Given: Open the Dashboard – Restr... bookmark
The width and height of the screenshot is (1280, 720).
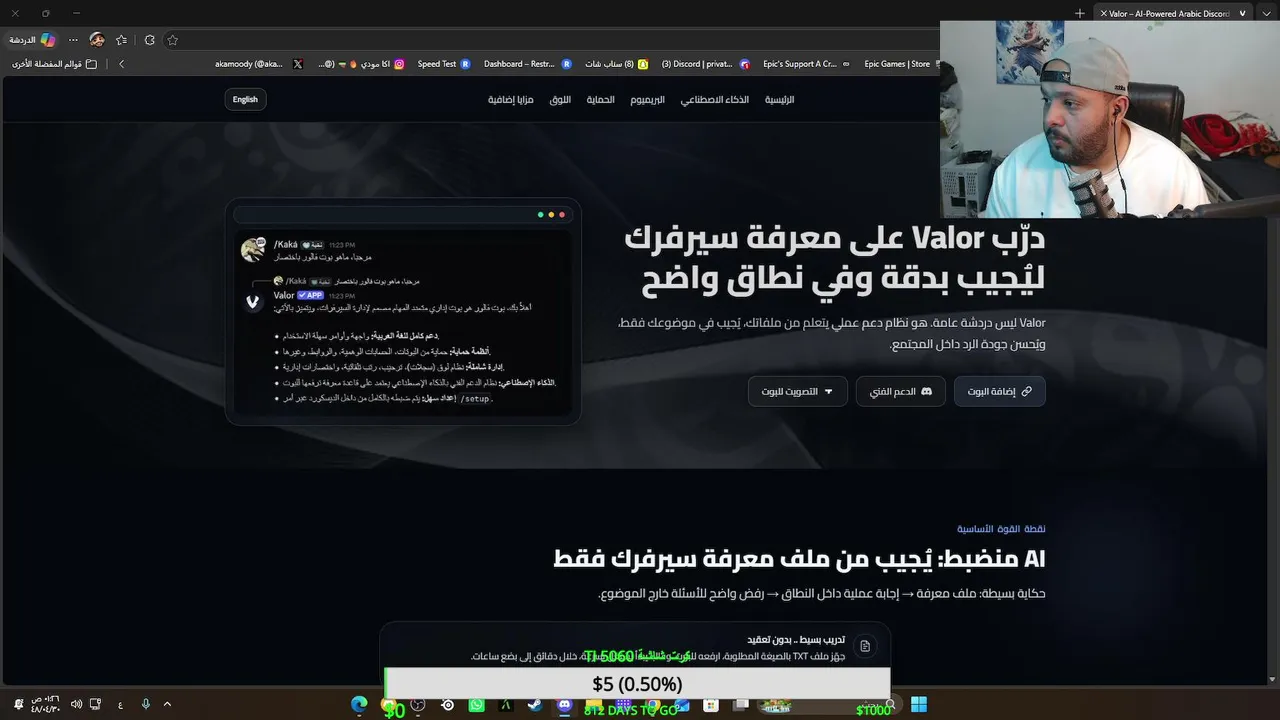Looking at the screenshot, I should (527, 64).
